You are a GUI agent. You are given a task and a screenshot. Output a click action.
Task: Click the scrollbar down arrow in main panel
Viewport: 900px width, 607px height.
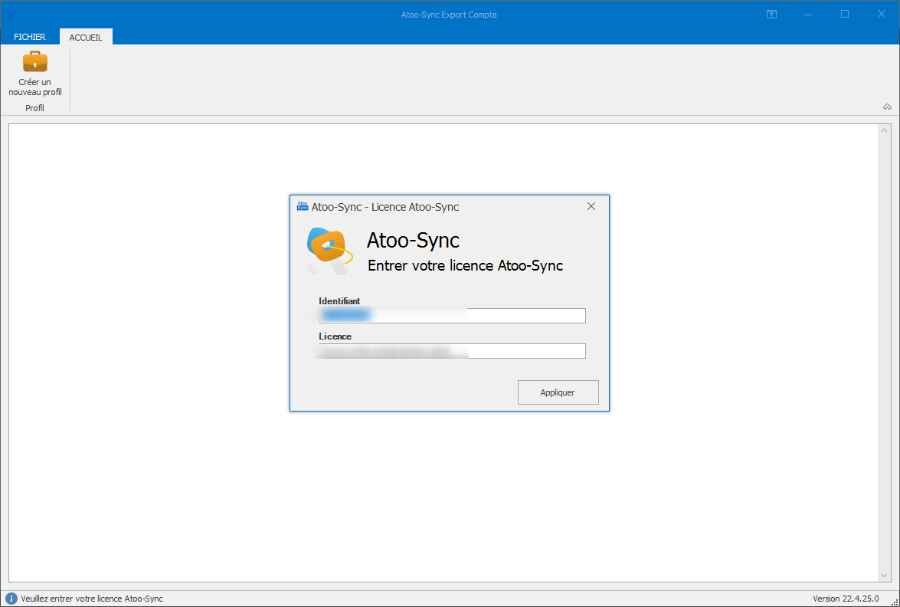click(x=885, y=575)
